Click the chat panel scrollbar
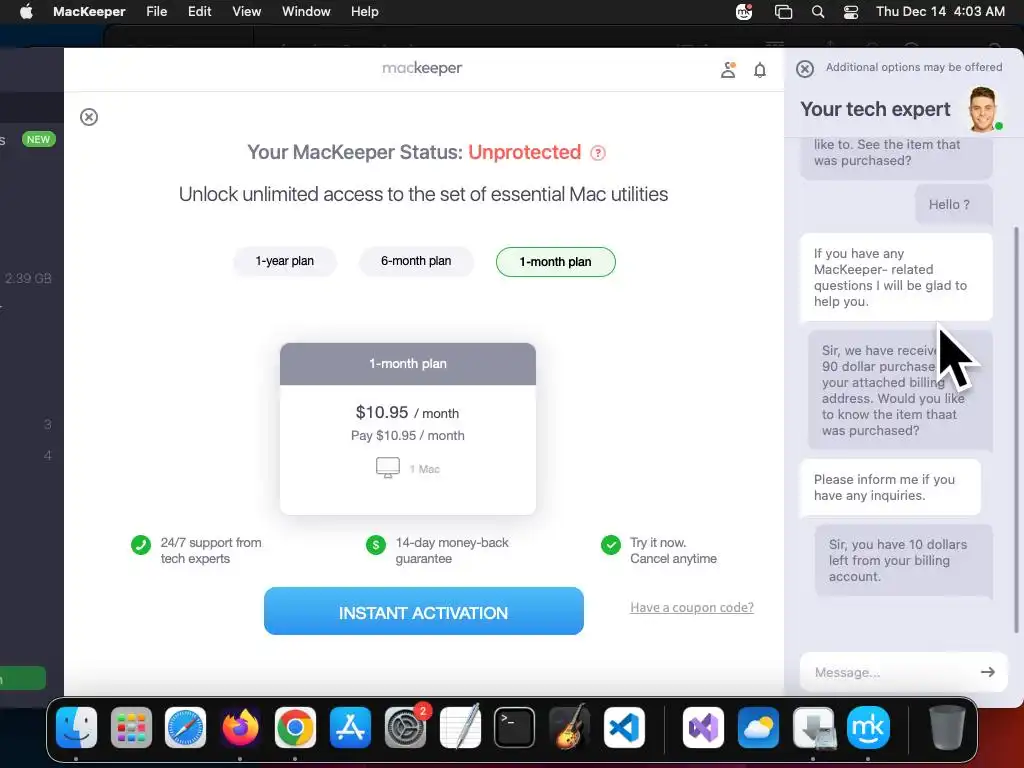 (x=1016, y=430)
